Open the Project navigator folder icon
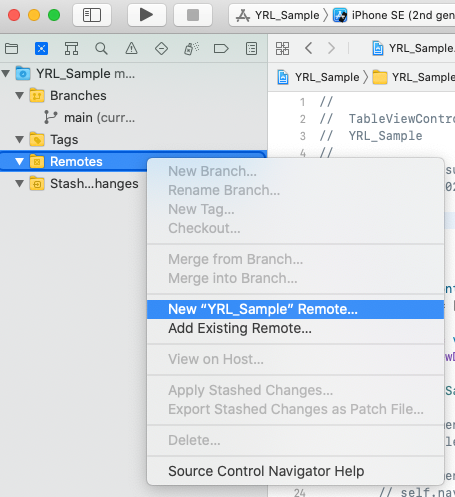 12,49
